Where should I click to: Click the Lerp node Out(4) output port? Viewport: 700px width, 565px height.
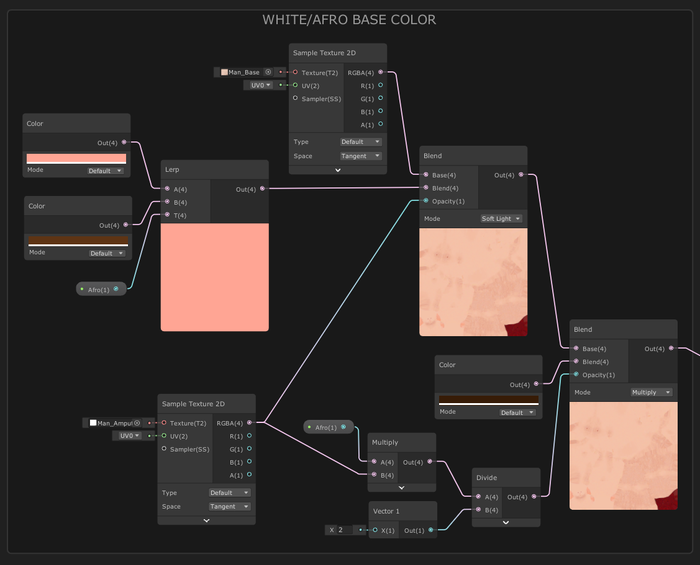[262, 189]
